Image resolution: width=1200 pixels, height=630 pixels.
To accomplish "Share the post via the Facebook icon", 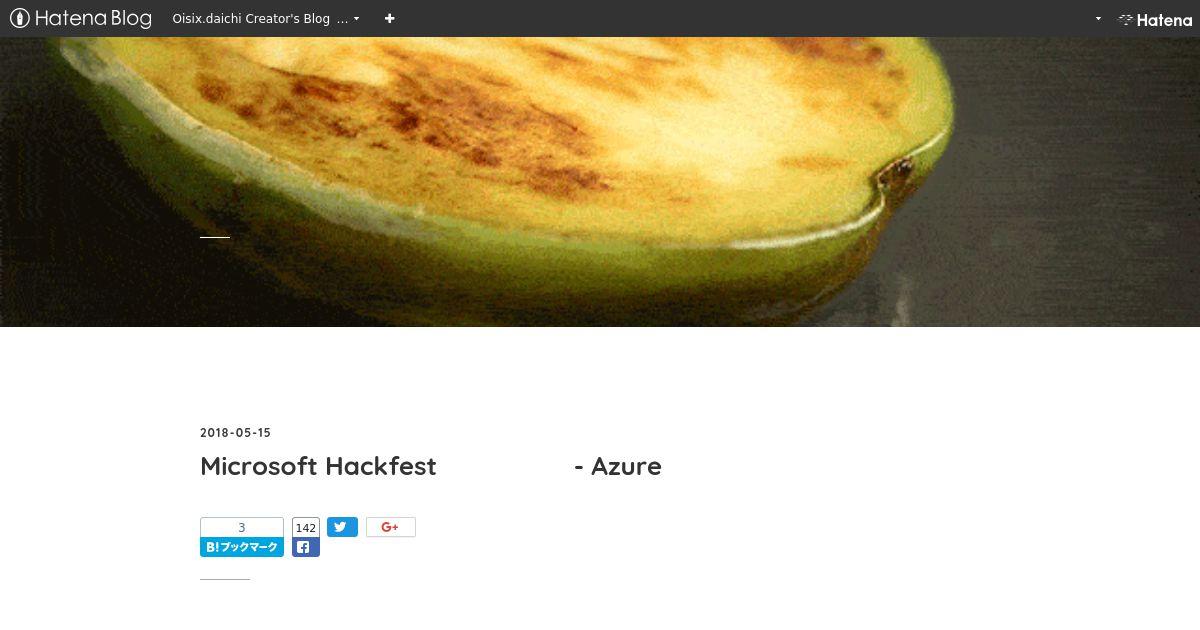I will coord(303,547).
